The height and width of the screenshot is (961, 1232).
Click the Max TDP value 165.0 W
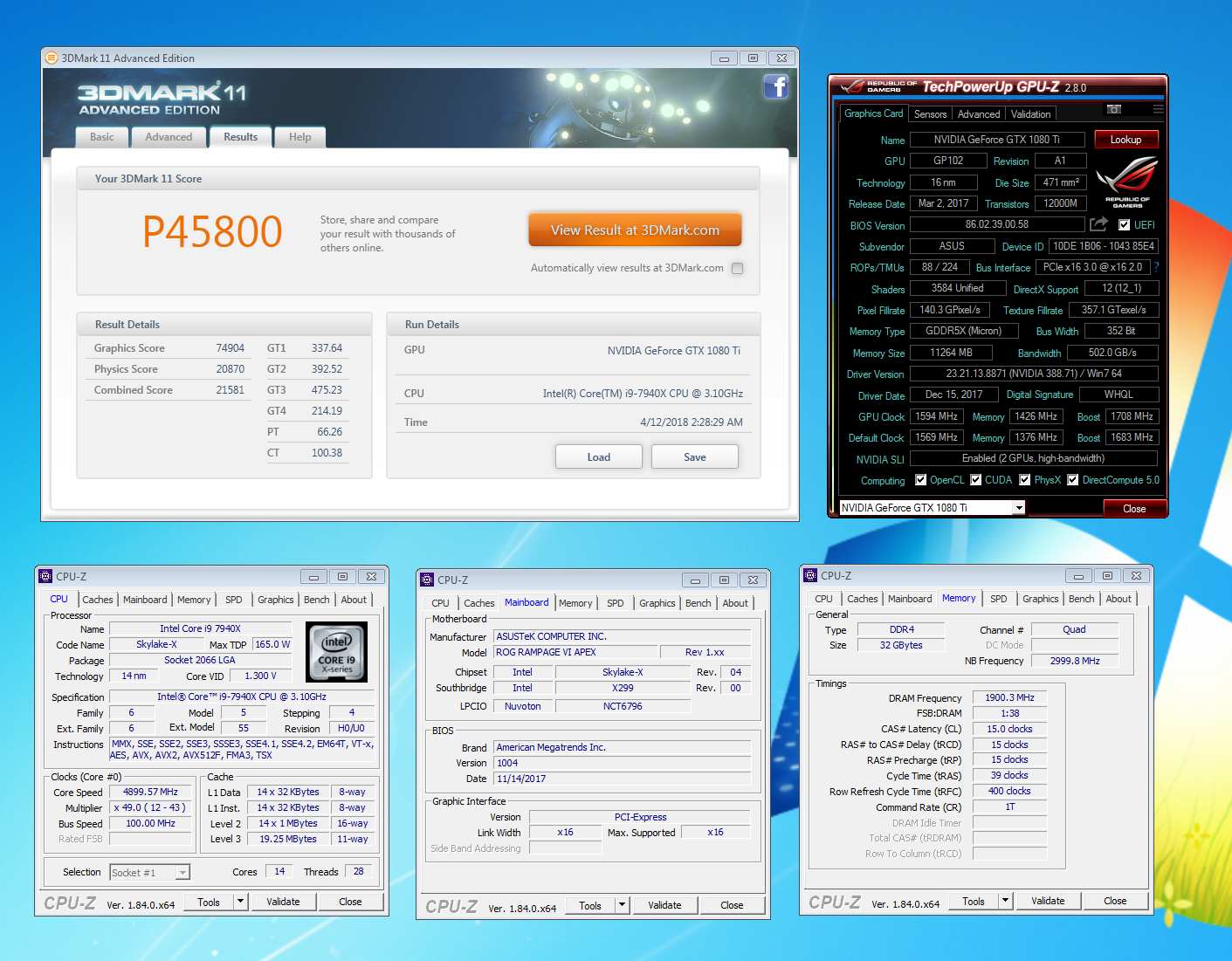click(273, 644)
